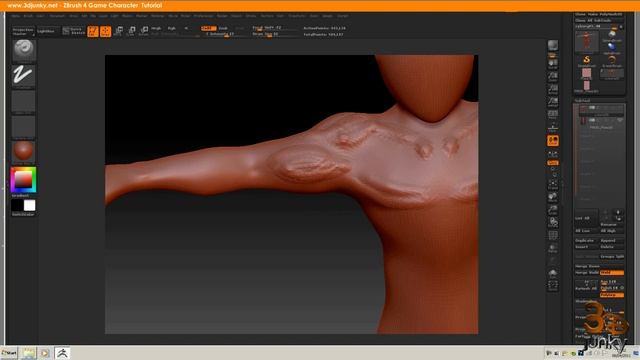
Task: Open the Alpha menu
Action: point(16,16)
